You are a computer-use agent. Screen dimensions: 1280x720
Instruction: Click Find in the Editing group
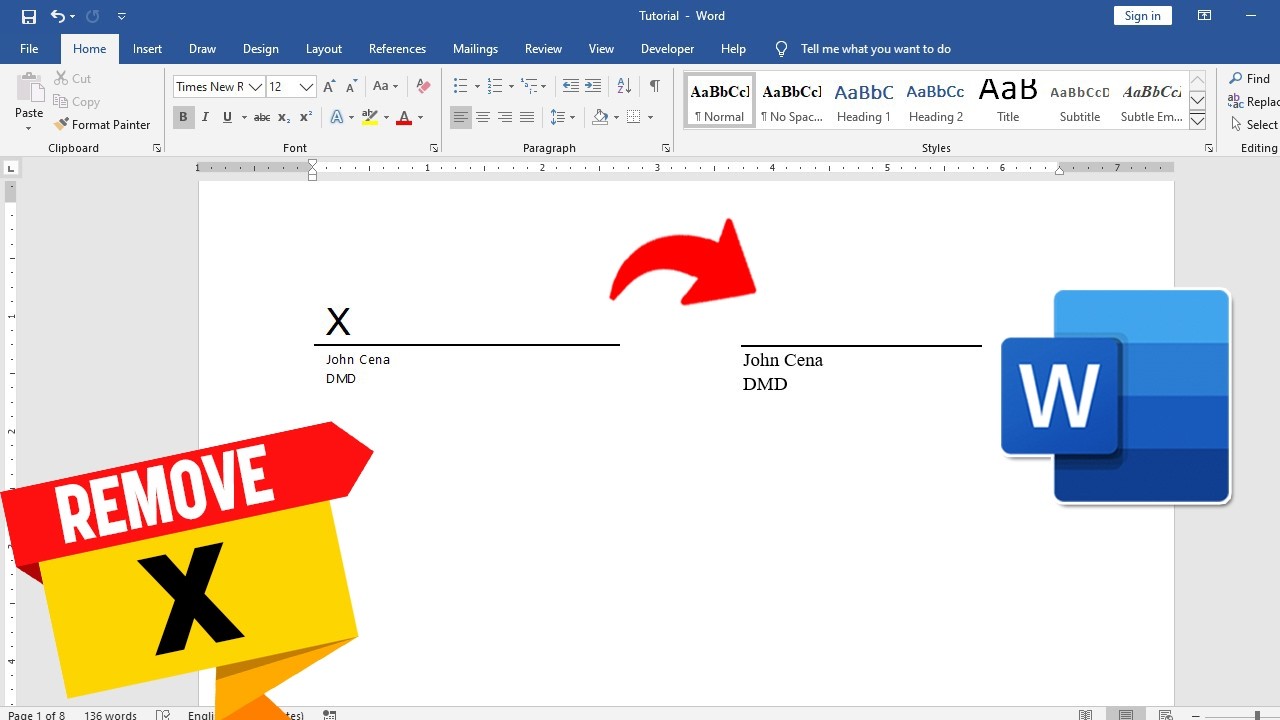point(1249,79)
